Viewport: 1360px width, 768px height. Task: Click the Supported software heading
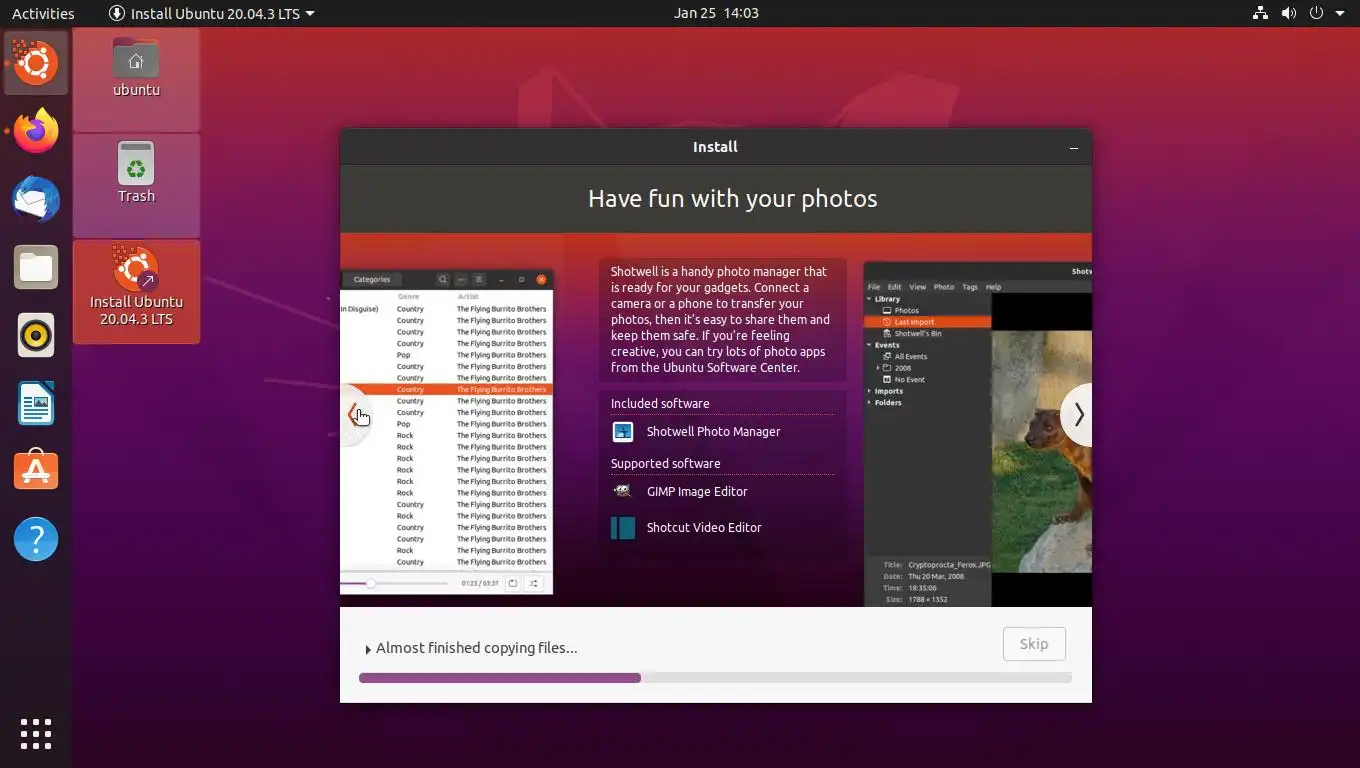coord(665,464)
